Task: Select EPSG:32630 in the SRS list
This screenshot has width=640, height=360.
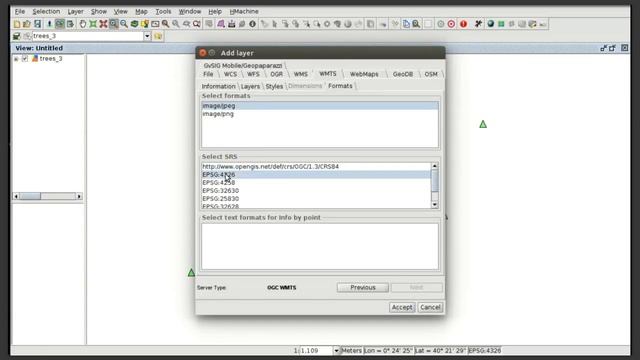Action: point(316,191)
